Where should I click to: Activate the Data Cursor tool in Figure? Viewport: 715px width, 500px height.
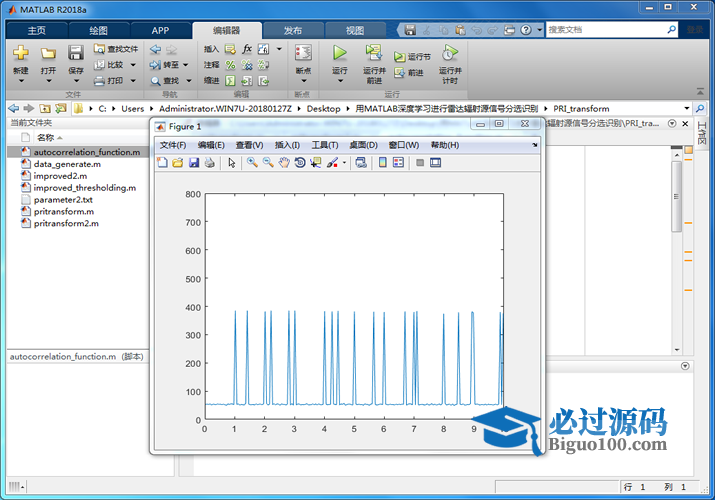click(x=315, y=162)
